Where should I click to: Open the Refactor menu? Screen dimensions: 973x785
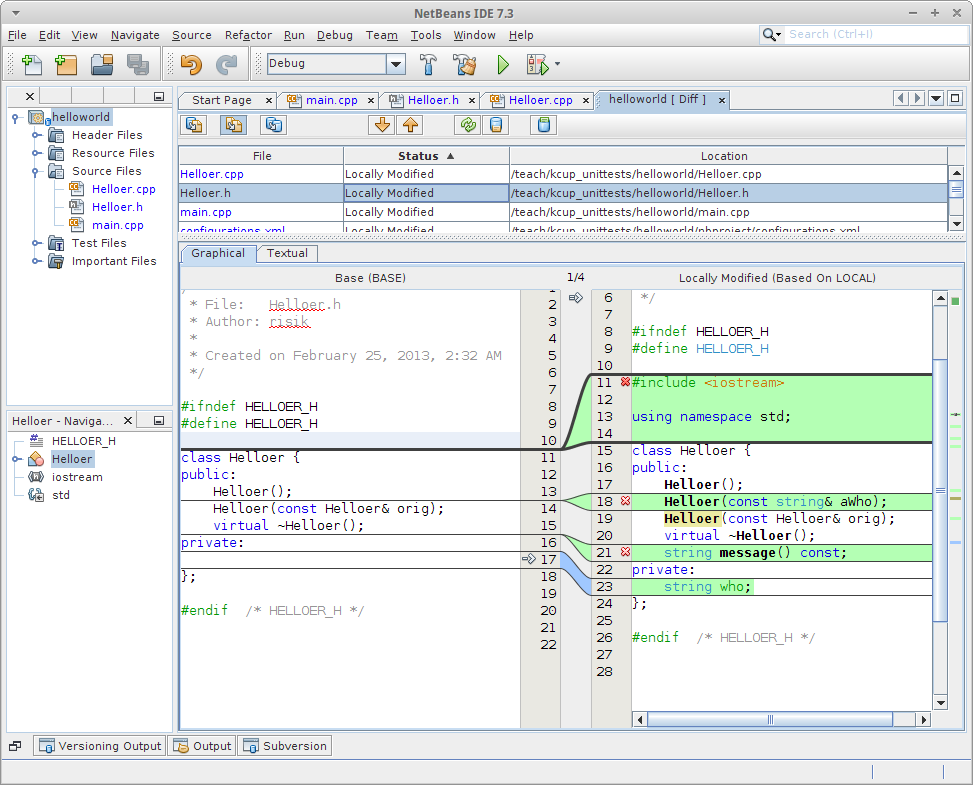pos(248,35)
